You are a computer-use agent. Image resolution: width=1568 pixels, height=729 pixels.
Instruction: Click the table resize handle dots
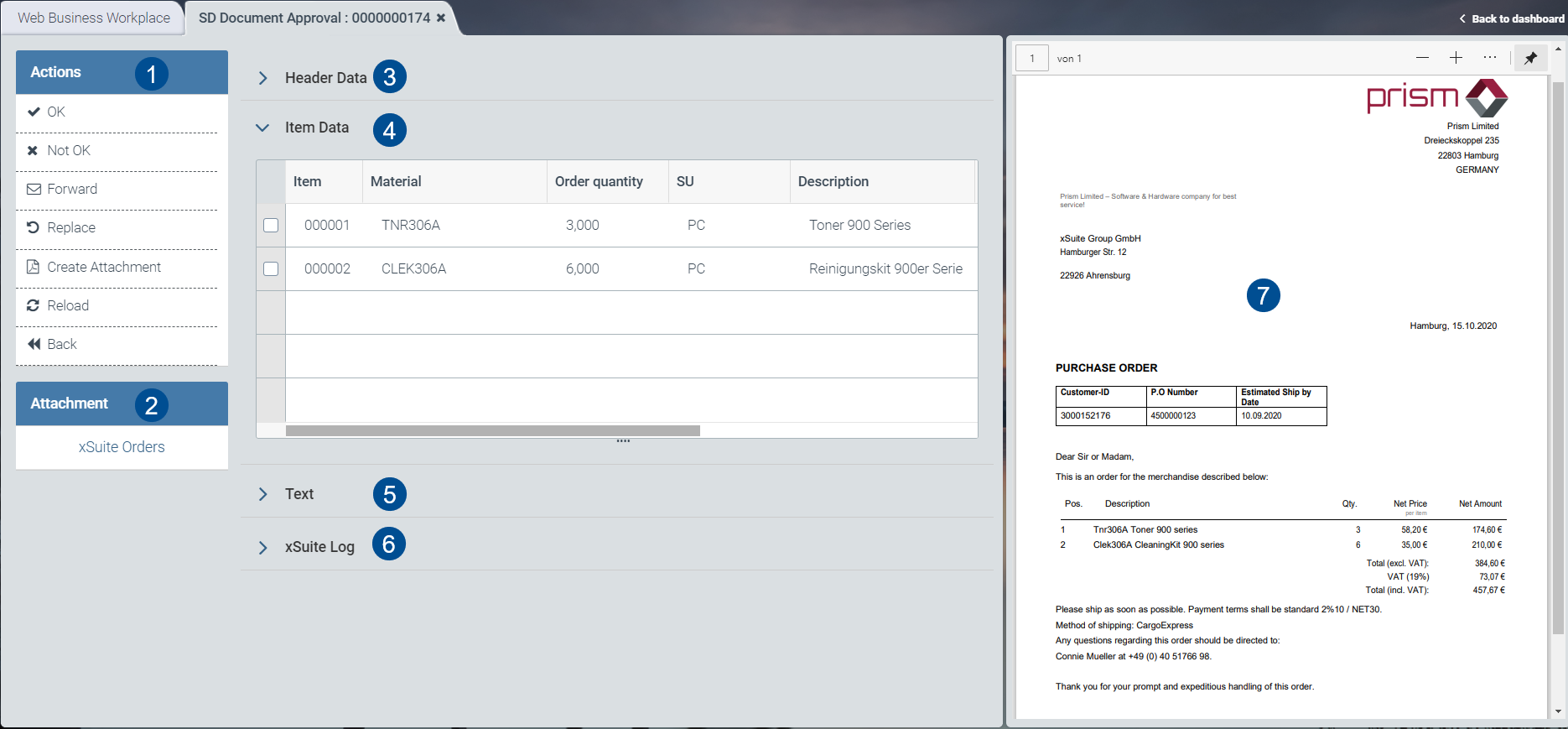point(623,441)
